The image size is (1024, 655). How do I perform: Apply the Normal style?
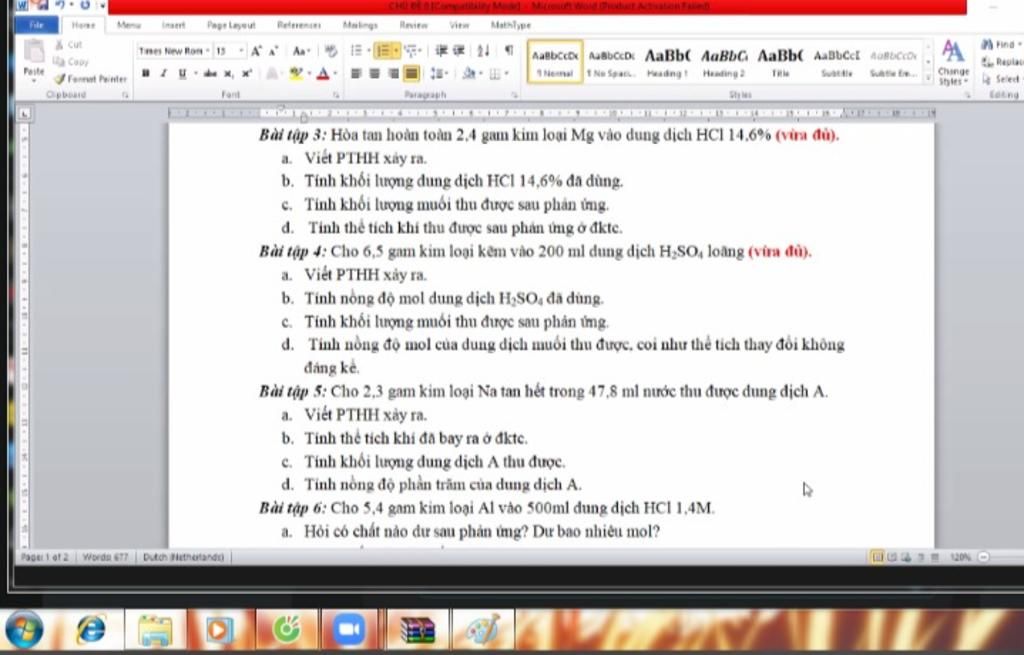coord(554,63)
